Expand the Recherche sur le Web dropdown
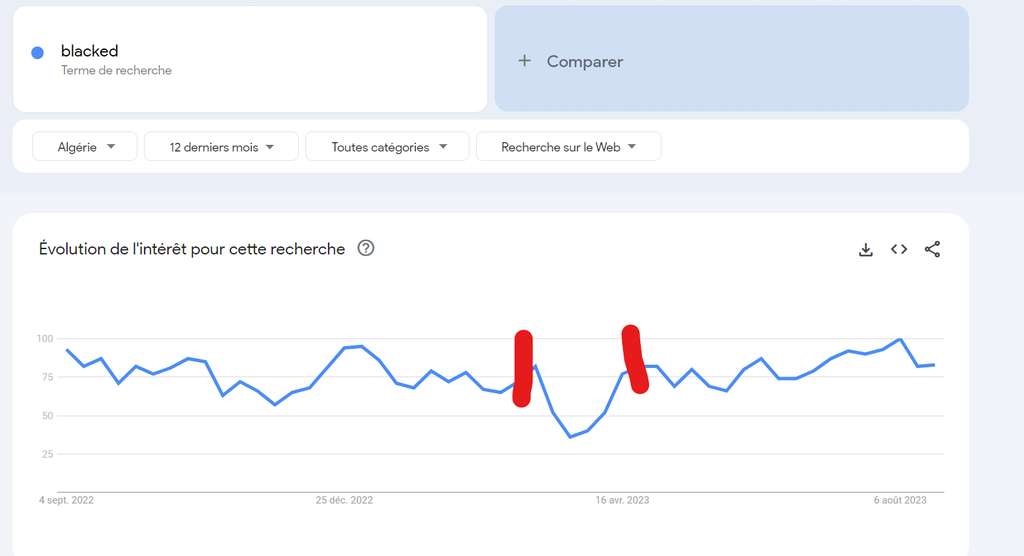Image resolution: width=1024 pixels, height=556 pixels. point(568,147)
